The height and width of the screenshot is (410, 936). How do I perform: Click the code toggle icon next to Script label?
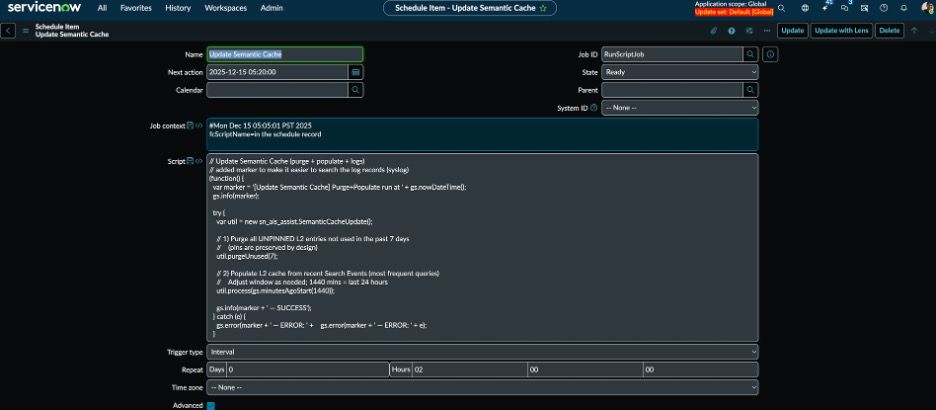[x=199, y=161]
